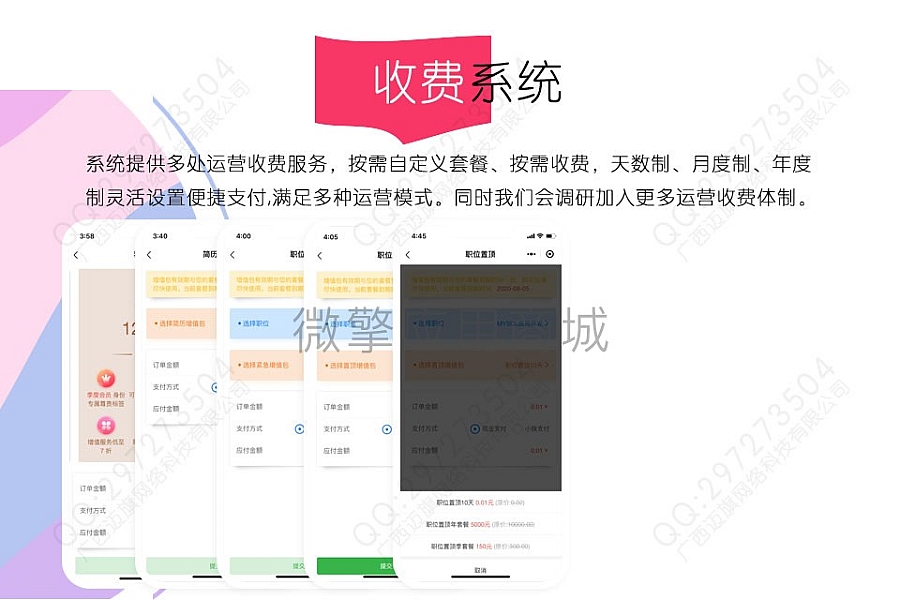Image resolution: width=900 pixels, height=600 pixels.
Task: Click 应付金额 label on the 4:00 phone
Action: 249,450
